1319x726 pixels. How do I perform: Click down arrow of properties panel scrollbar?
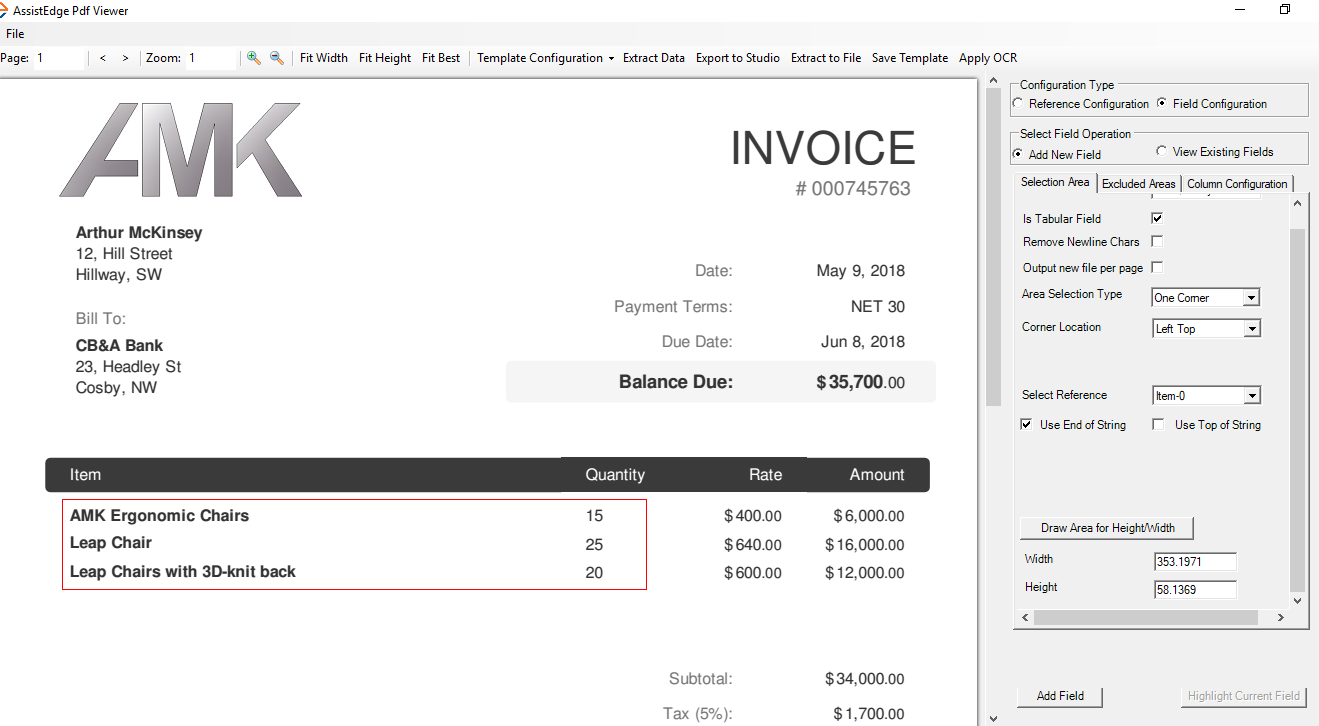click(x=1298, y=601)
